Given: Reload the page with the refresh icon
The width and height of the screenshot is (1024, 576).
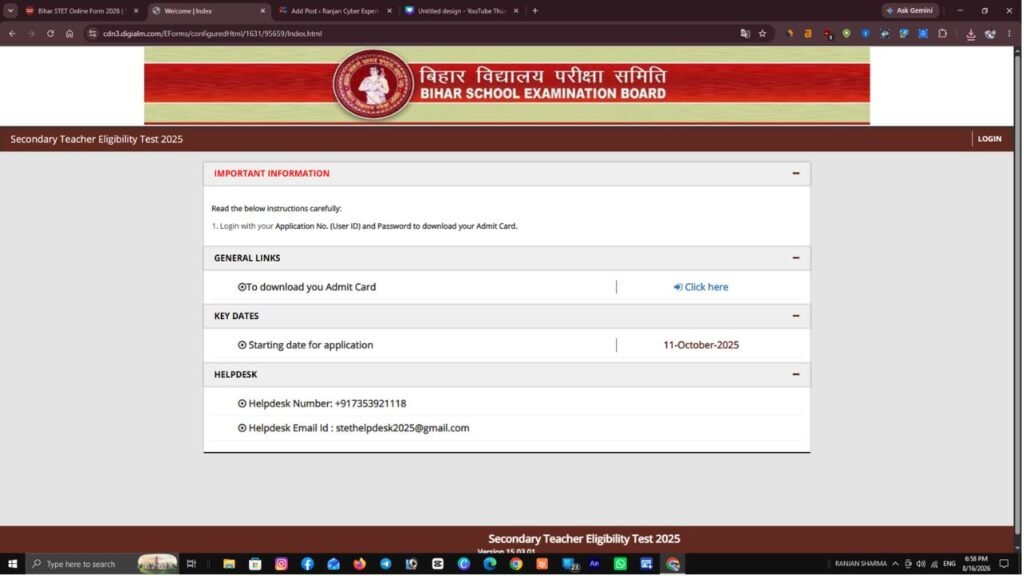Looking at the screenshot, I should 50,33.
